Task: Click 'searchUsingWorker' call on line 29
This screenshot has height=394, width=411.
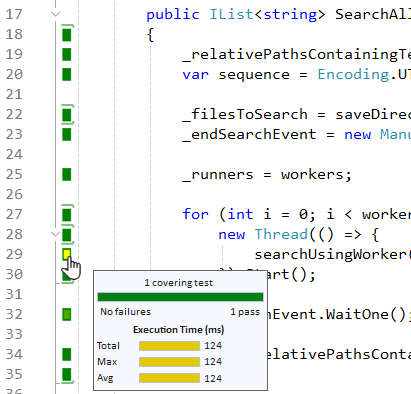Action: [x=330, y=255]
